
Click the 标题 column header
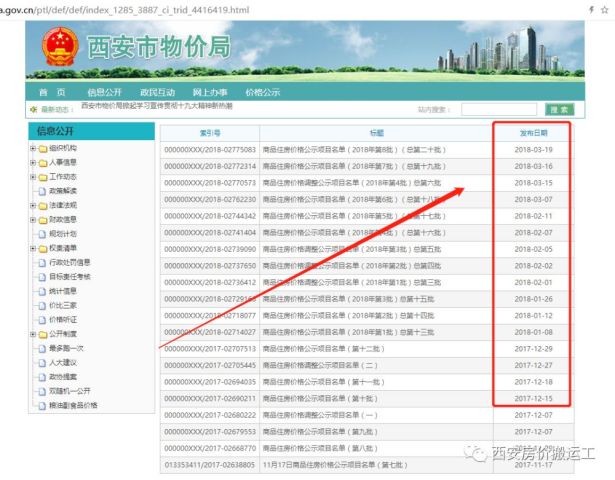pos(377,133)
